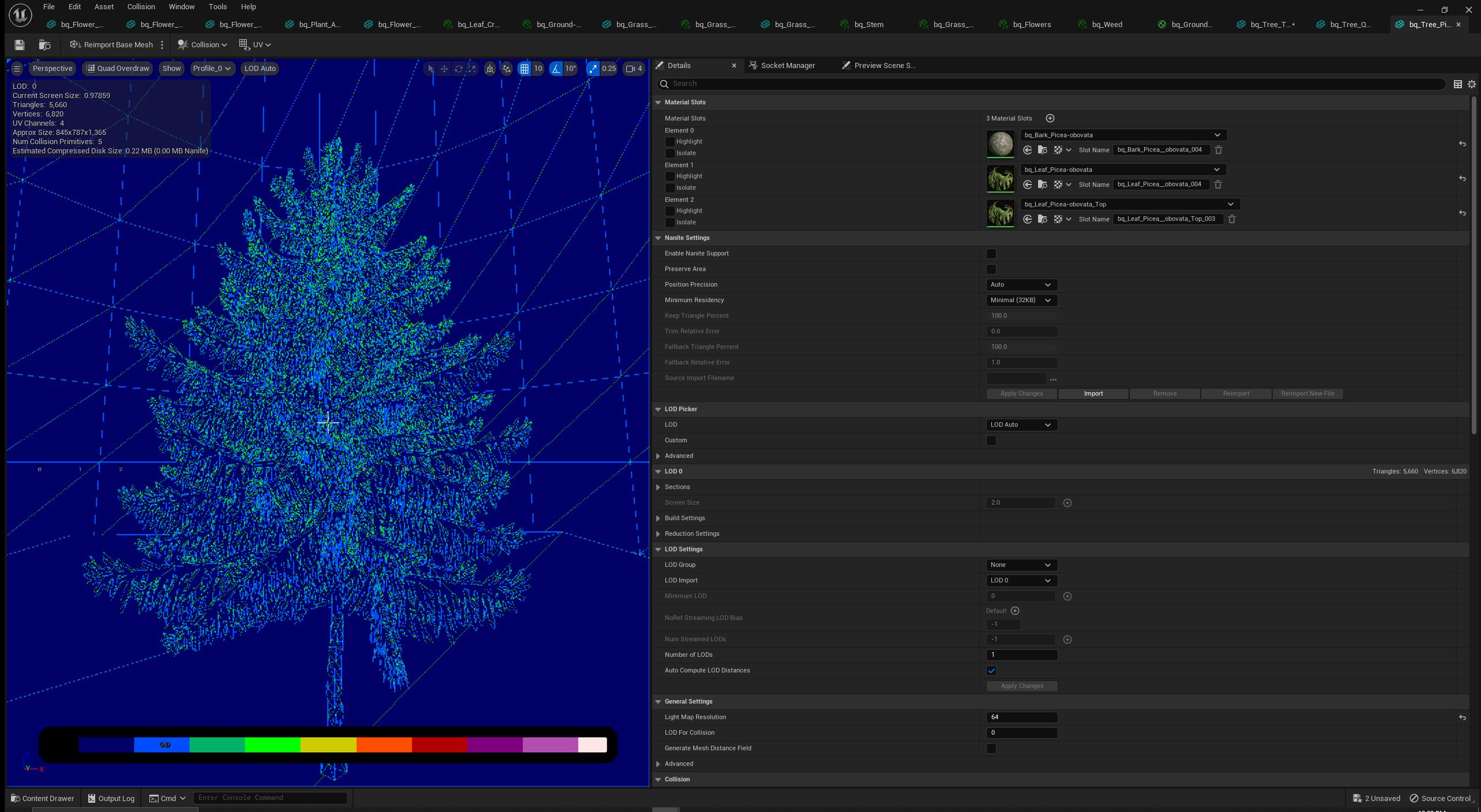Expand the Reduction Settings section
The width and height of the screenshot is (1481, 812).
[658, 534]
